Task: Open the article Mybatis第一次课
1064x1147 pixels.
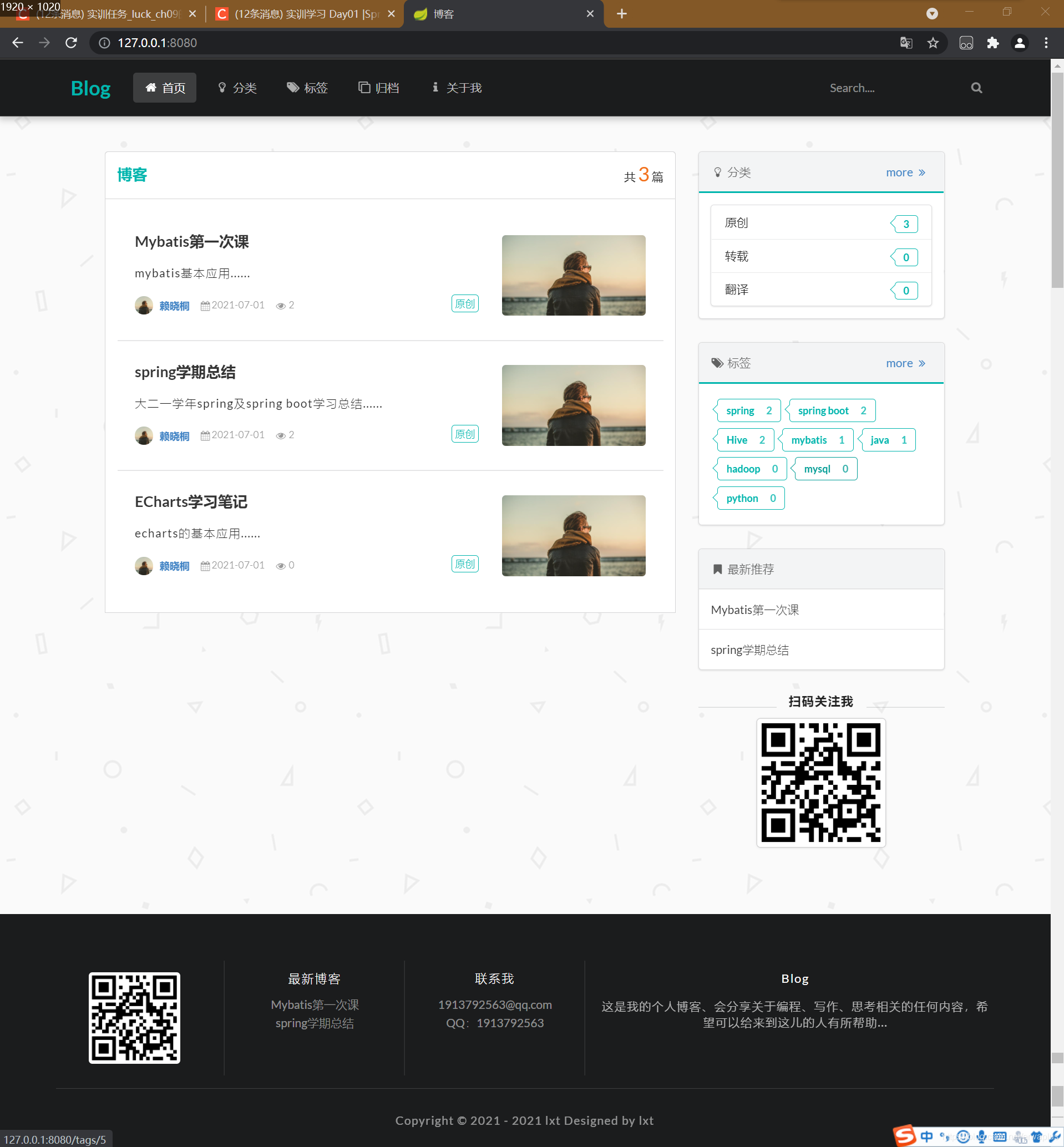Action: click(x=192, y=242)
